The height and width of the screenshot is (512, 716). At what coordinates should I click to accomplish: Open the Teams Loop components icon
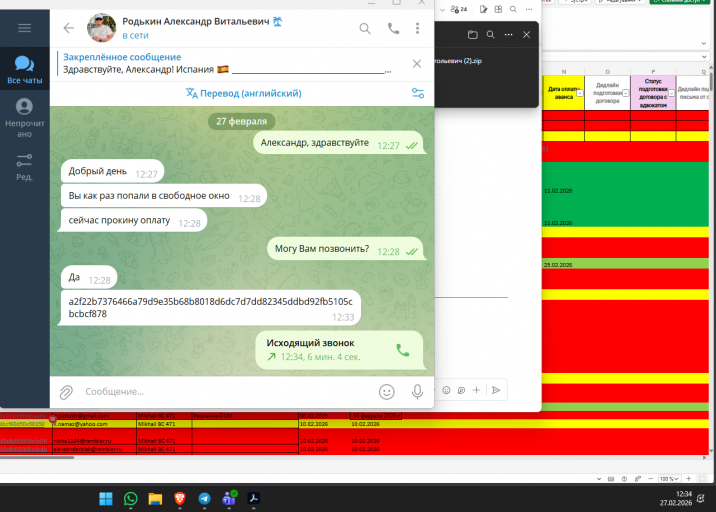coord(462,390)
